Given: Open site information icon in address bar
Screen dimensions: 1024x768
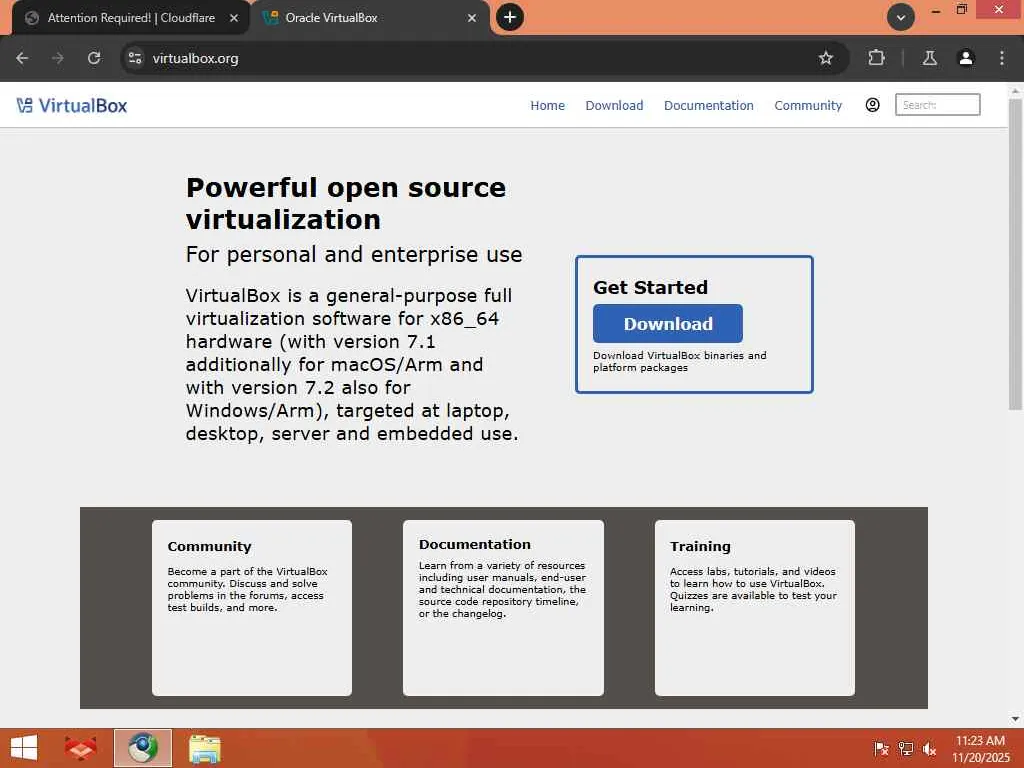Looking at the screenshot, I should (x=135, y=58).
